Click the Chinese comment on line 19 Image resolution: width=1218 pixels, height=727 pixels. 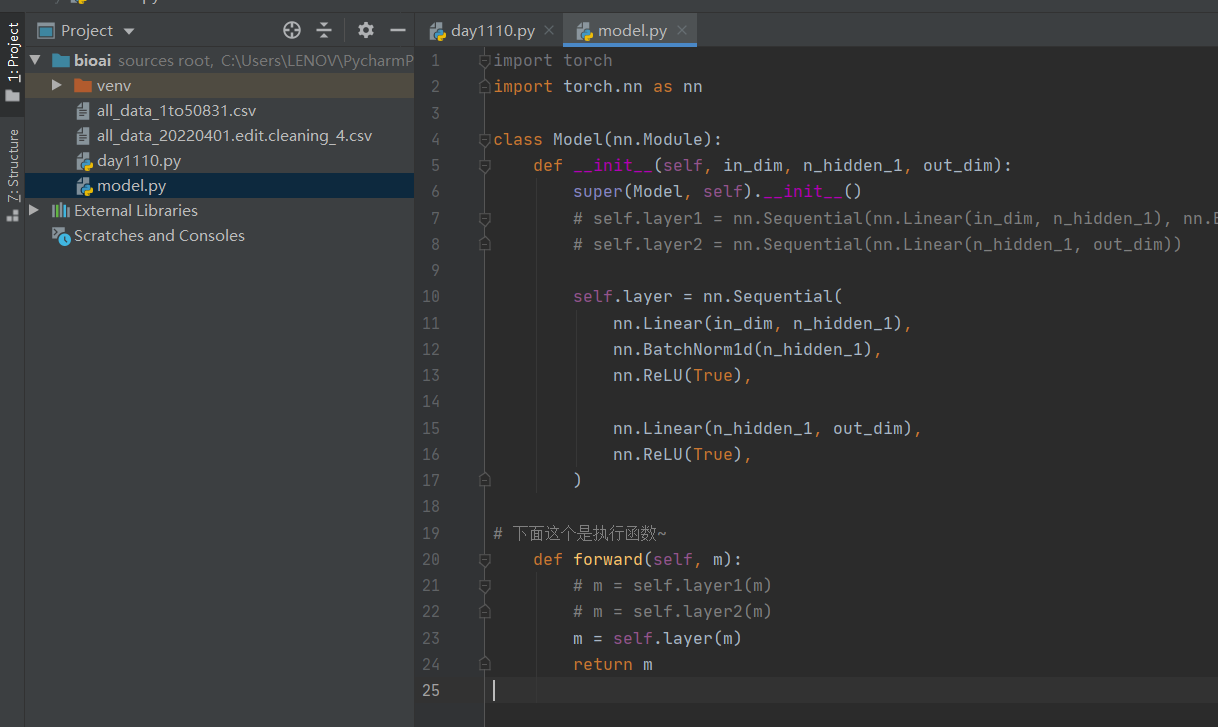pos(580,534)
